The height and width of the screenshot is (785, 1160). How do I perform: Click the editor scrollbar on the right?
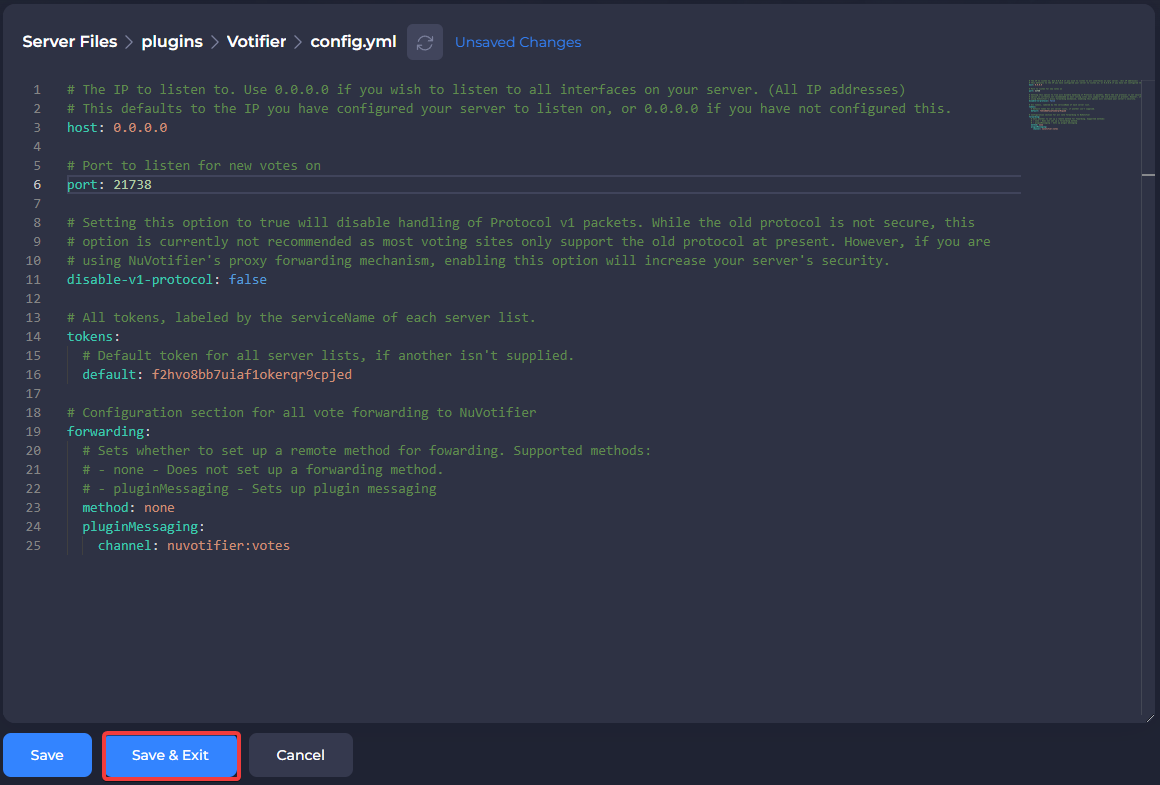point(1148,175)
